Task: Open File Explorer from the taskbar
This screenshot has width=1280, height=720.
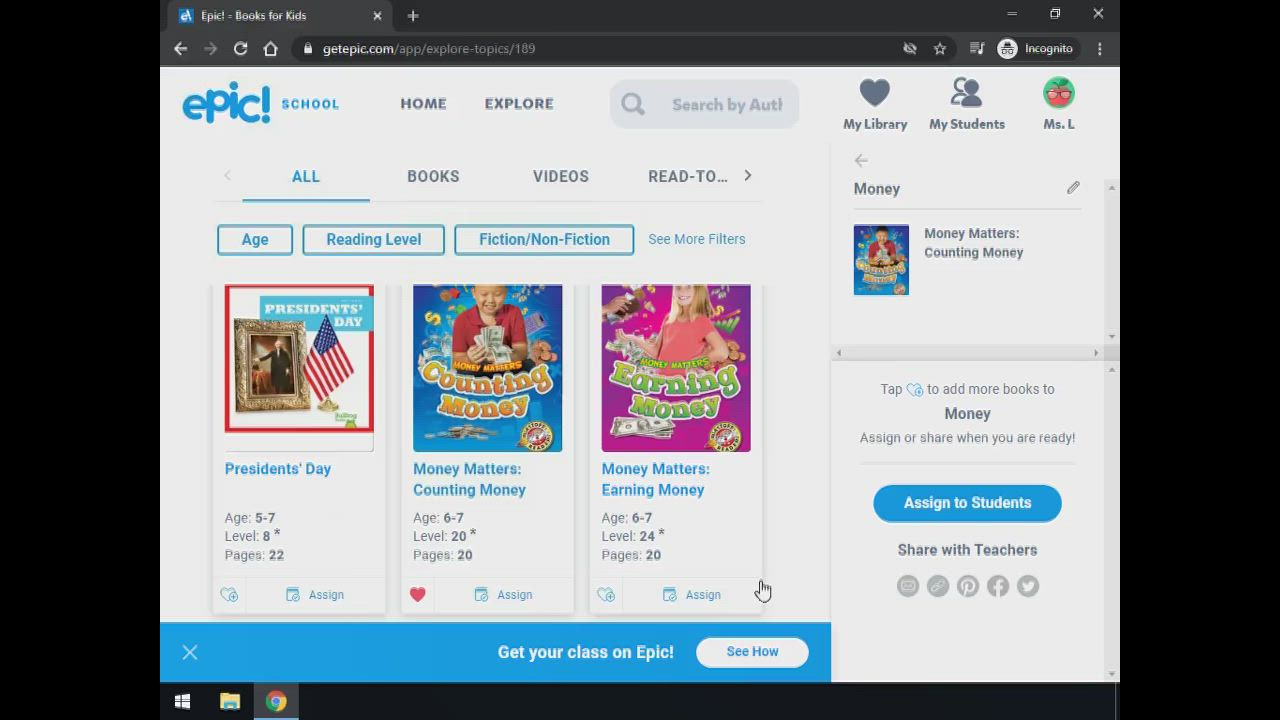Action: click(x=230, y=702)
